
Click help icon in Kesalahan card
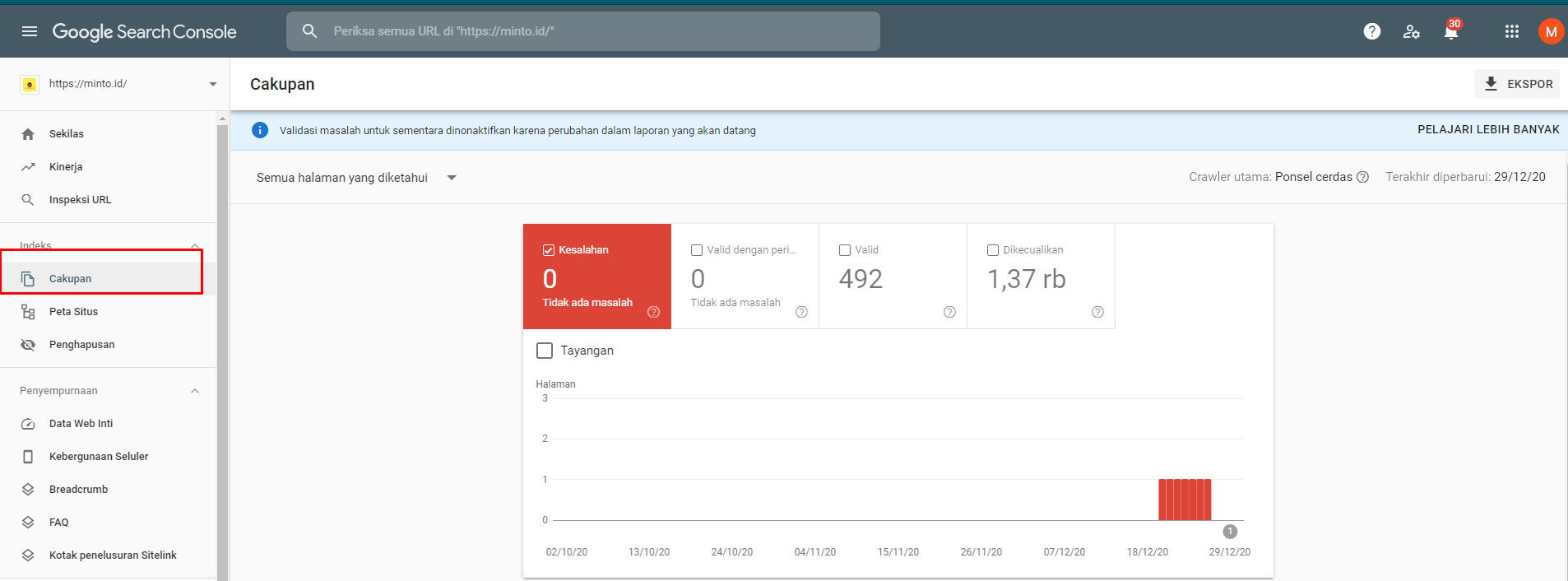click(x=654, y=312)
